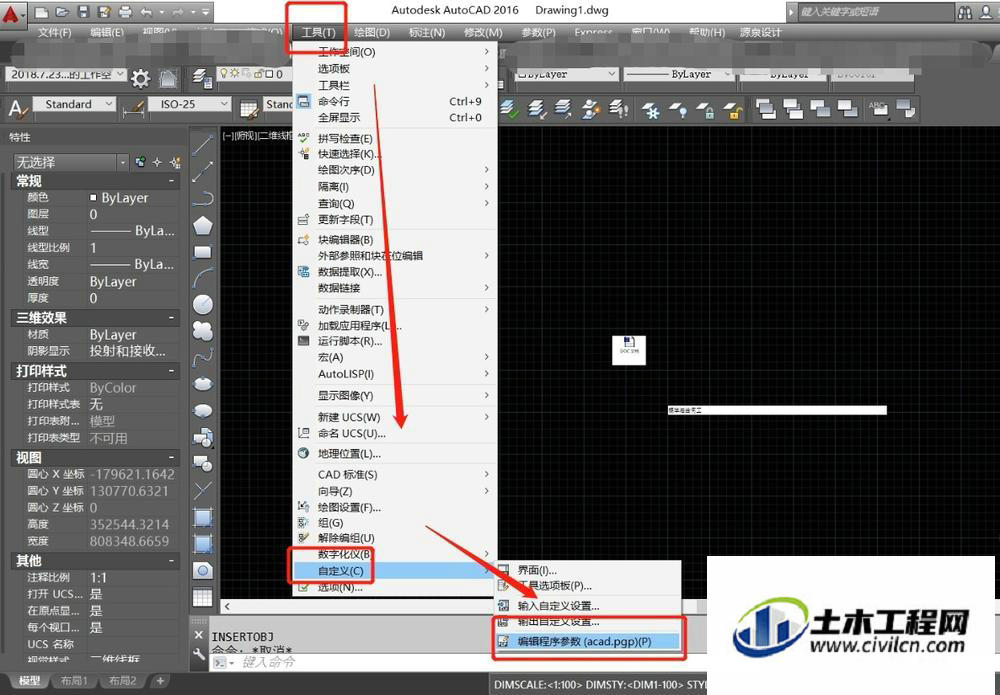Close the command line with X icon
The height and width of the screenshot is (695, 1000).
[x=199, y=635]
